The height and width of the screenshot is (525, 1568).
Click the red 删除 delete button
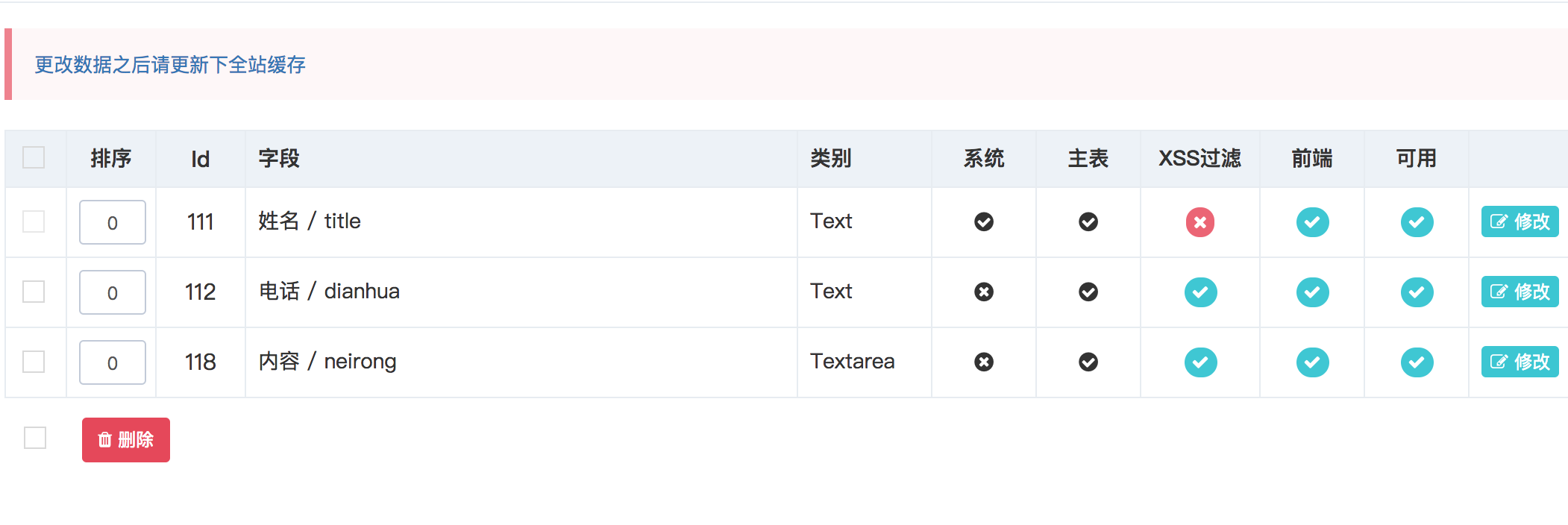tap(126, 440)
